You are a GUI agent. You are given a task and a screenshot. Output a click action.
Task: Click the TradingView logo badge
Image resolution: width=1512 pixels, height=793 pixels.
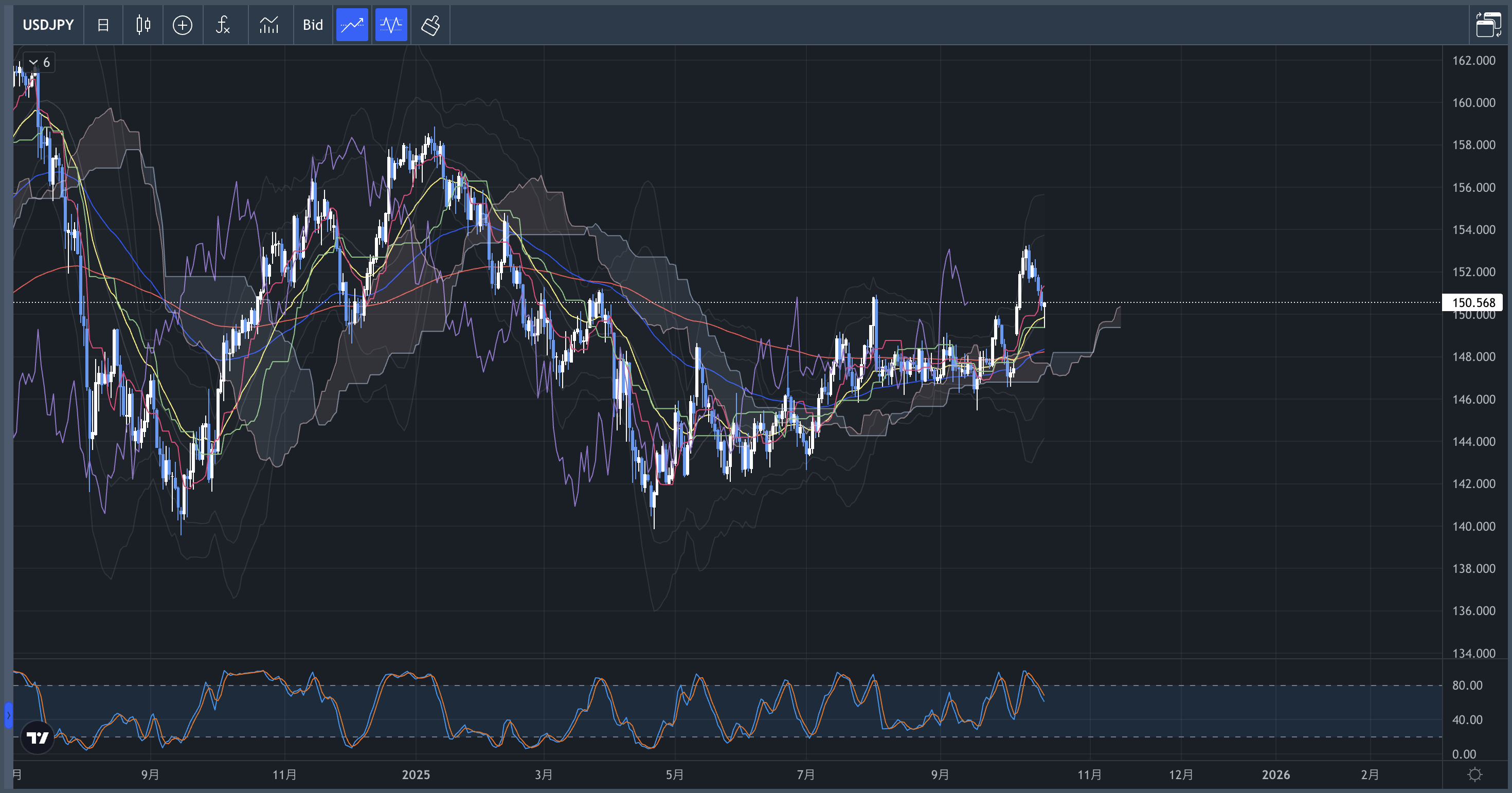pyautogui.click(x=38, y=737)
